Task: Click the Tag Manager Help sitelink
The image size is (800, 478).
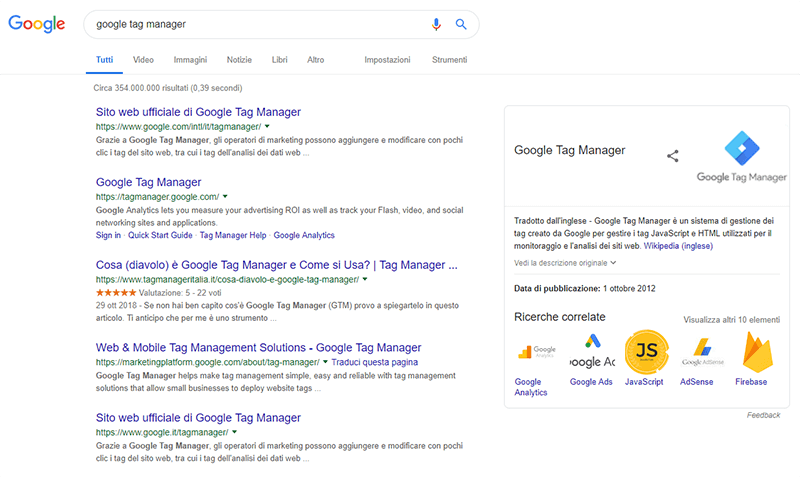Action: (x=233, y=235)
